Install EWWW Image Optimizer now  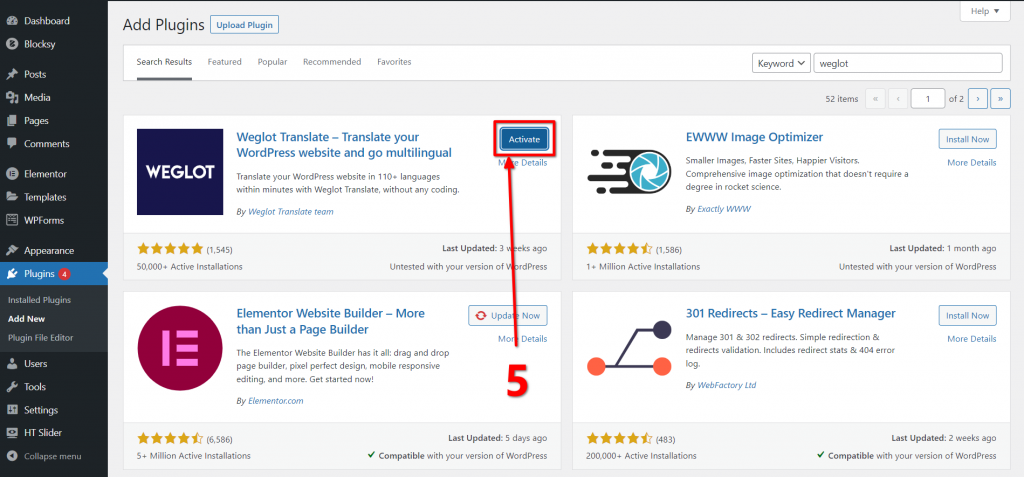coord(968,139)
